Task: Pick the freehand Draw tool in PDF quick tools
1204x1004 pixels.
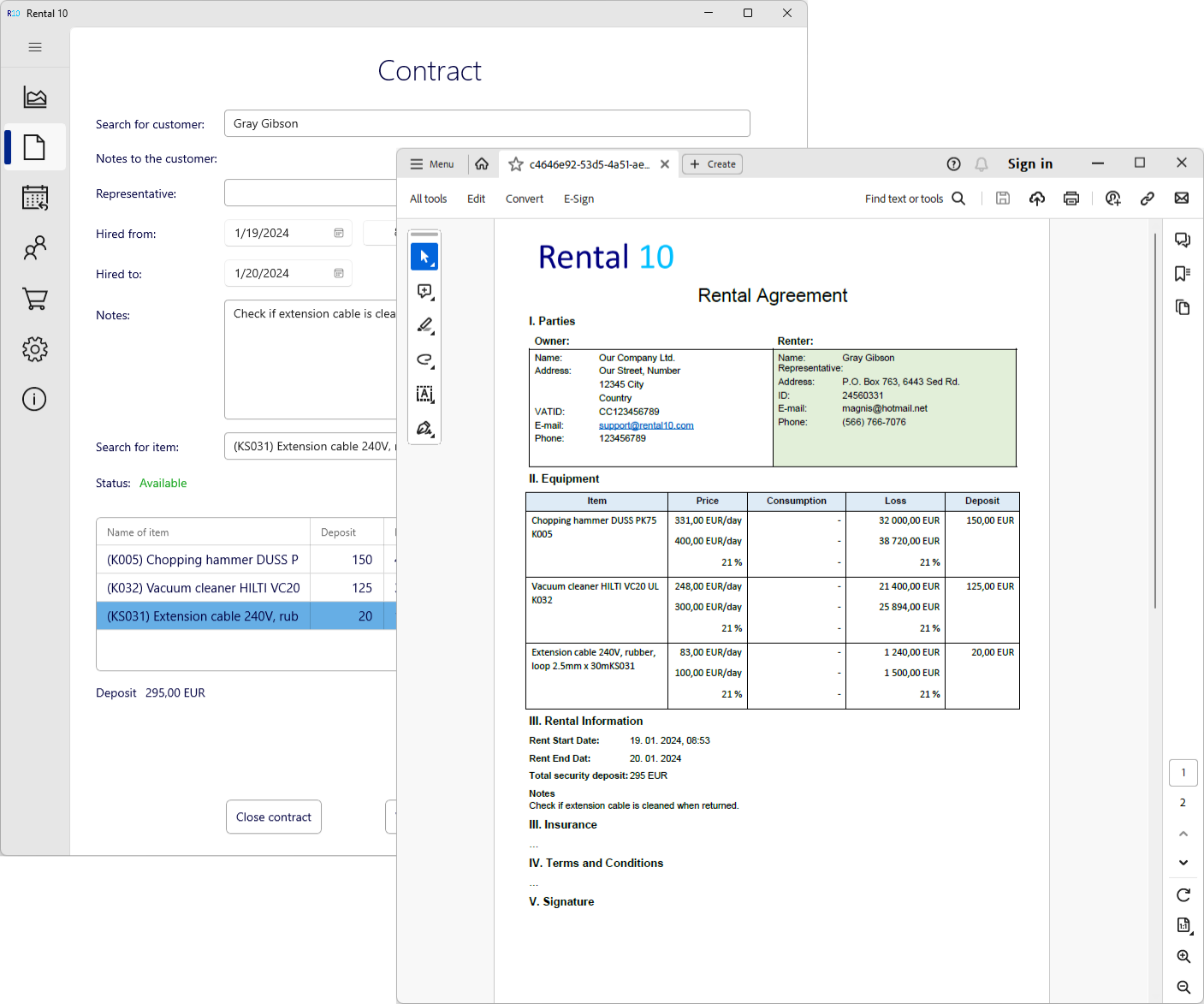Action: (x=424, y=359)
